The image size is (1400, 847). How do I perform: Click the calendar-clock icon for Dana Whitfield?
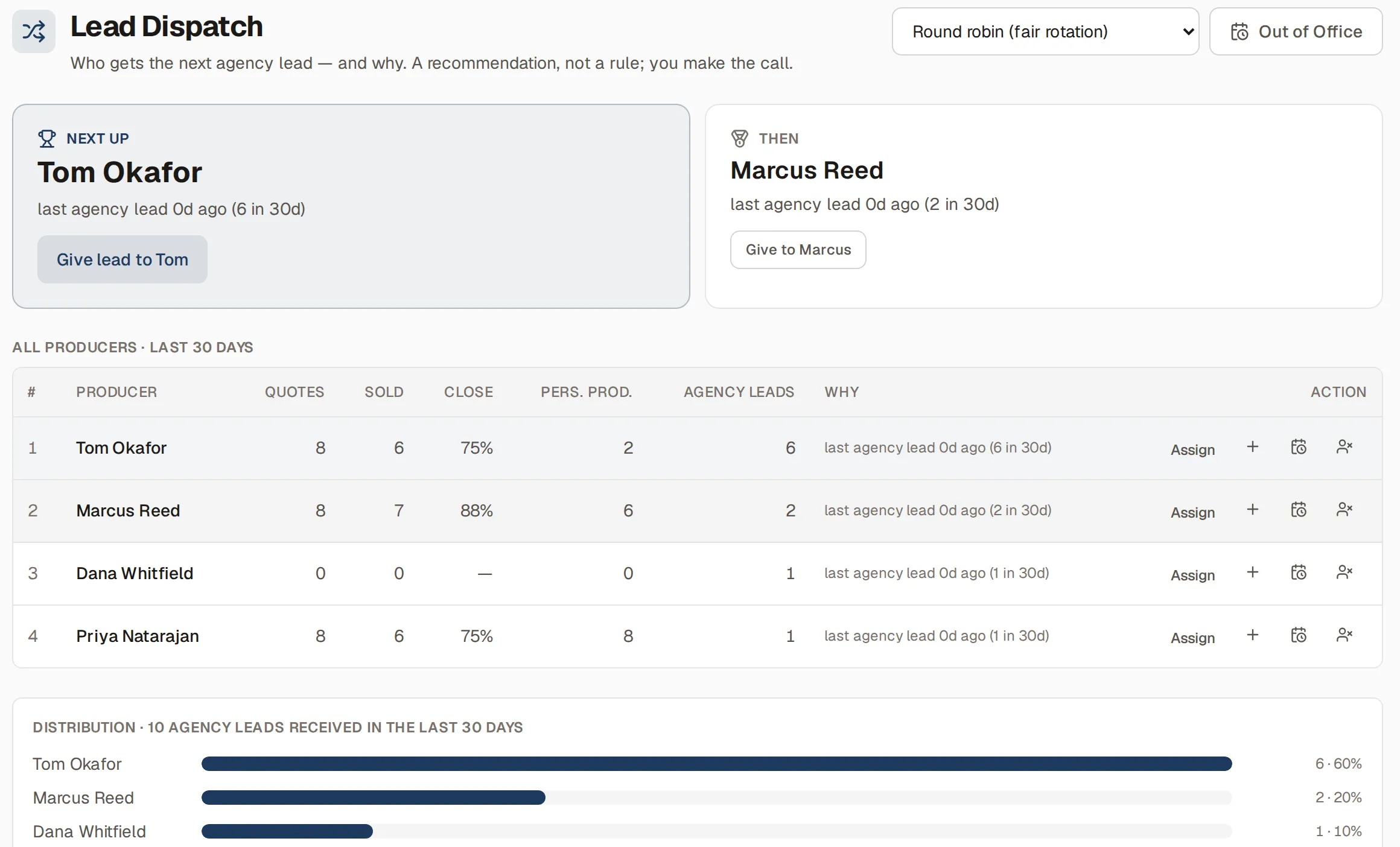(1299, 573)
